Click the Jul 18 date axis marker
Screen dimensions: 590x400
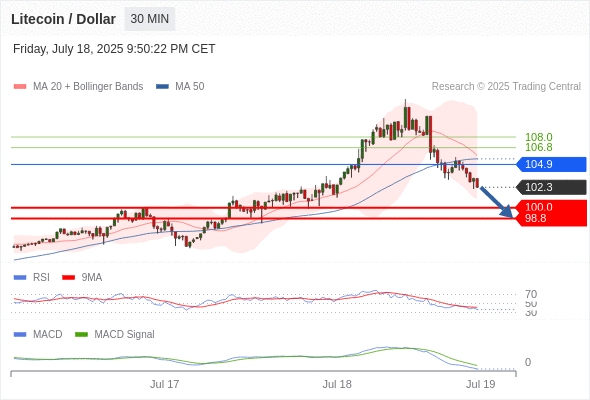pyautogui.click(x=337, y=384)
